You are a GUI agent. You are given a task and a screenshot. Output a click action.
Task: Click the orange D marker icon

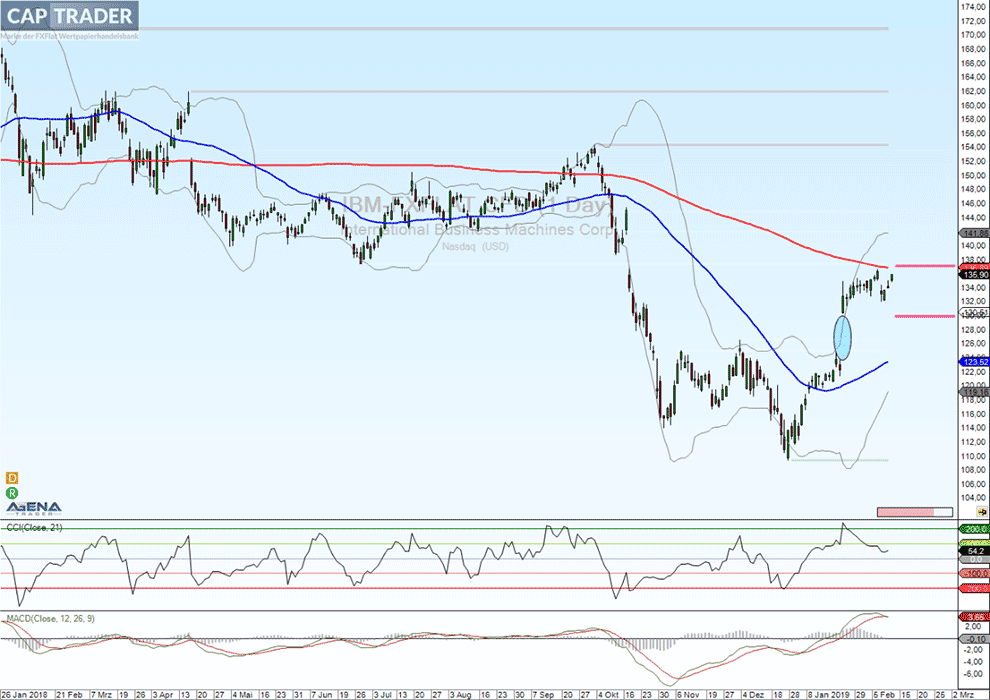pos(12,478)
